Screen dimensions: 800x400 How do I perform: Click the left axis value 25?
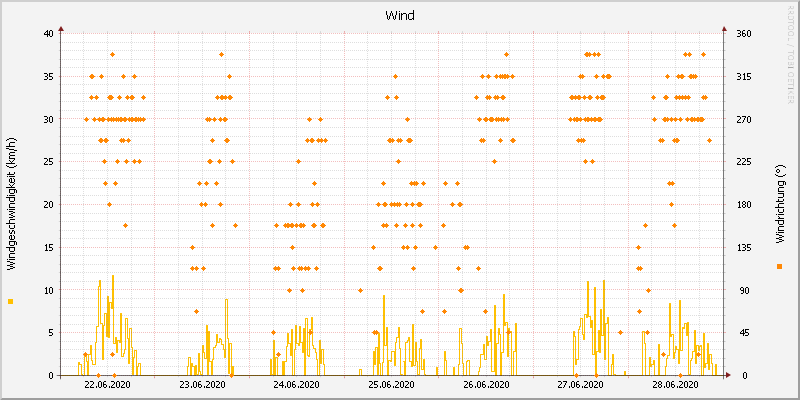point(48,161)
